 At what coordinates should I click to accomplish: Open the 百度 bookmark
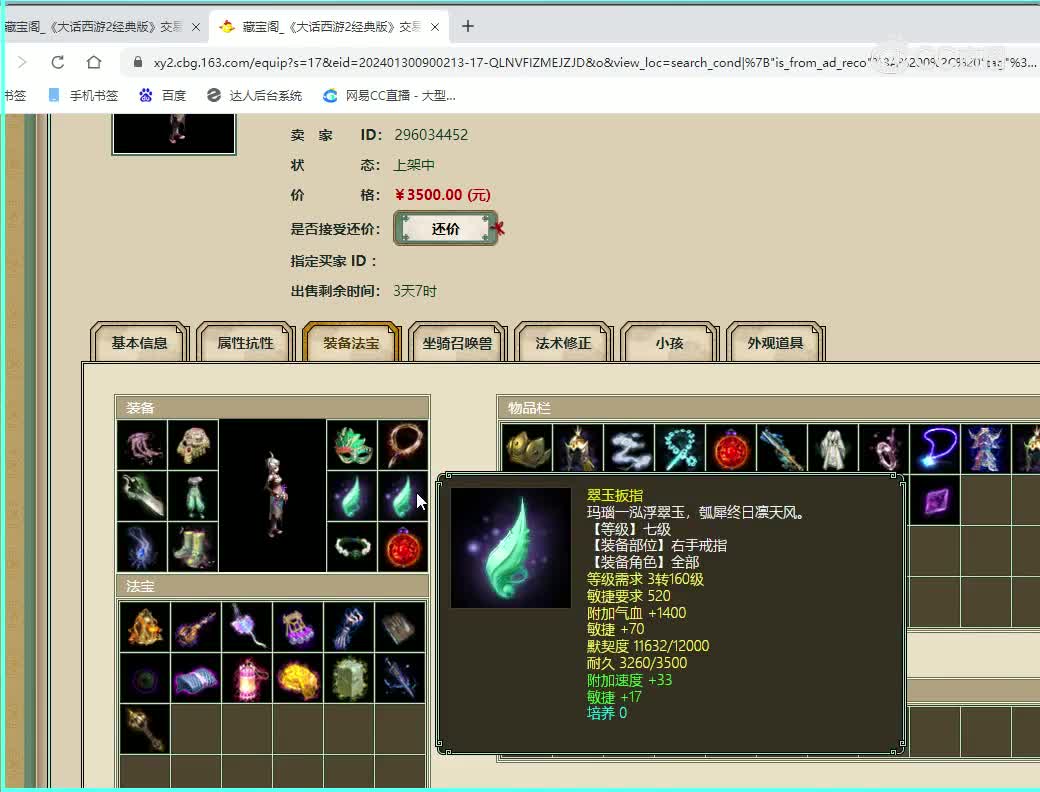pos(163,96)
